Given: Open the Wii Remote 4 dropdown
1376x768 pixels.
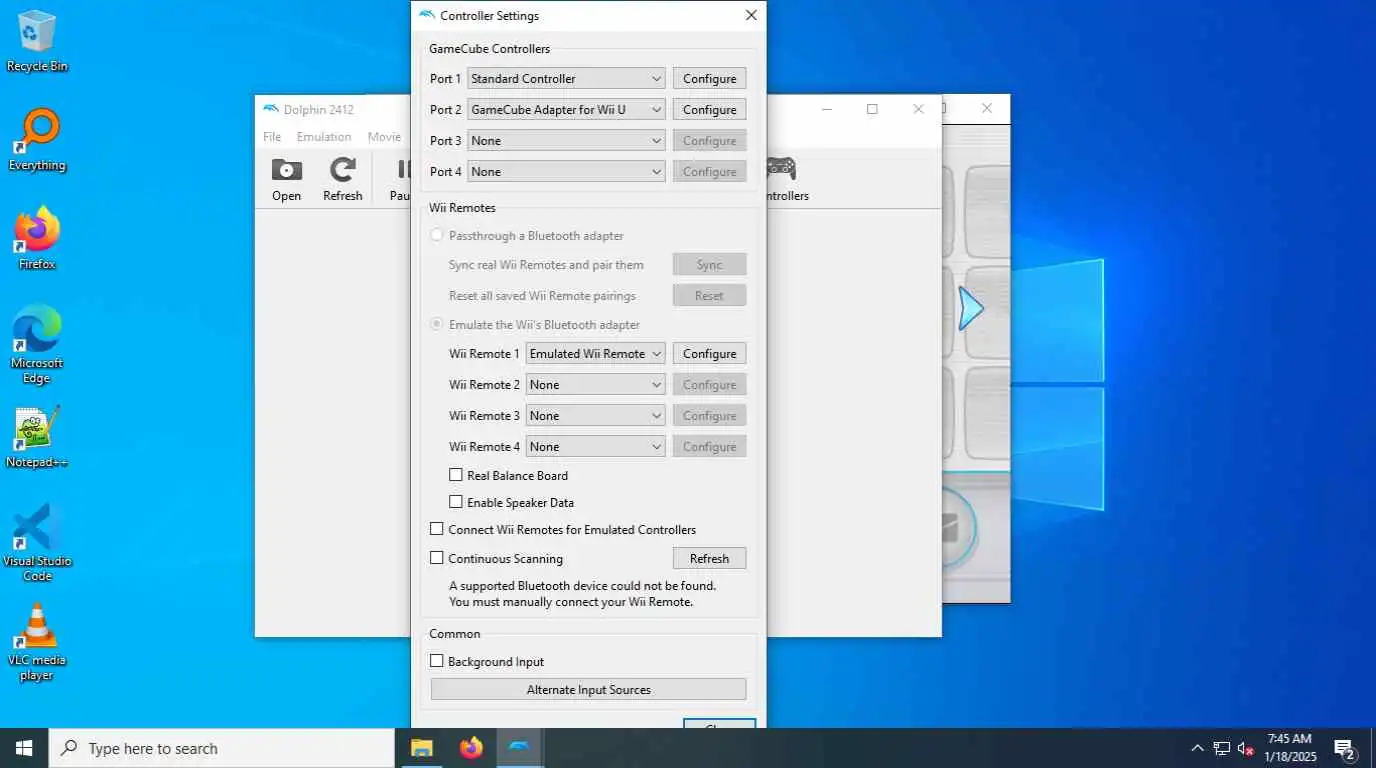Looking at the screenshot, I should tap(595, 447).
